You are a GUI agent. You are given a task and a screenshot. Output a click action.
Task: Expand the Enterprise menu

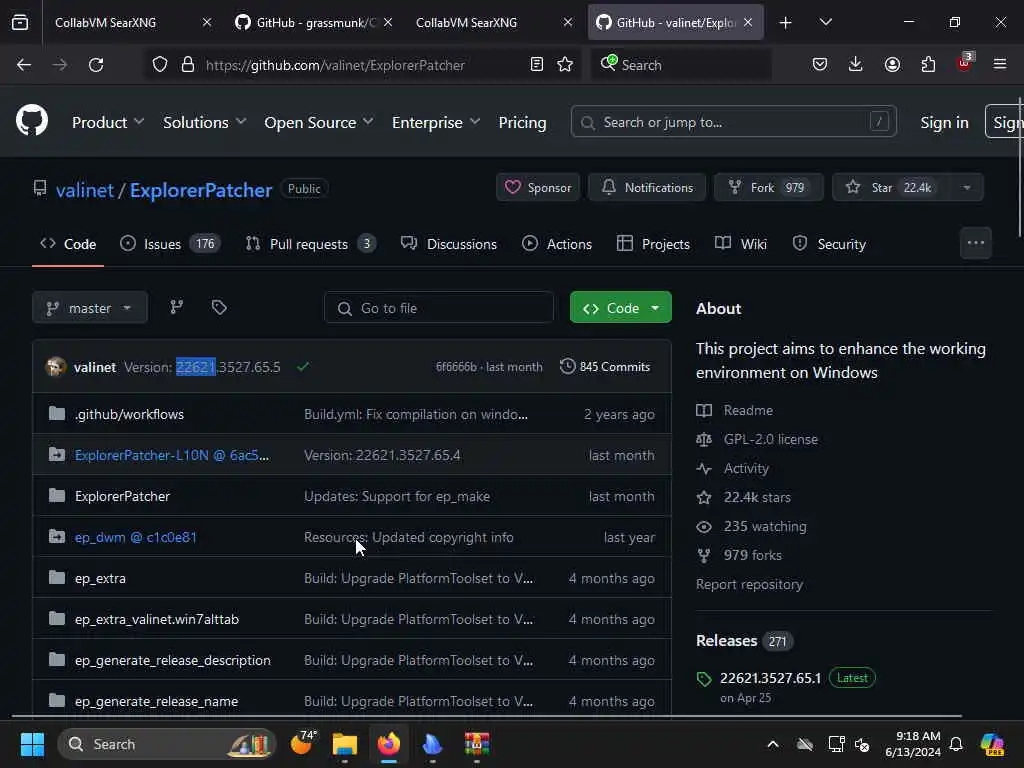436,122
